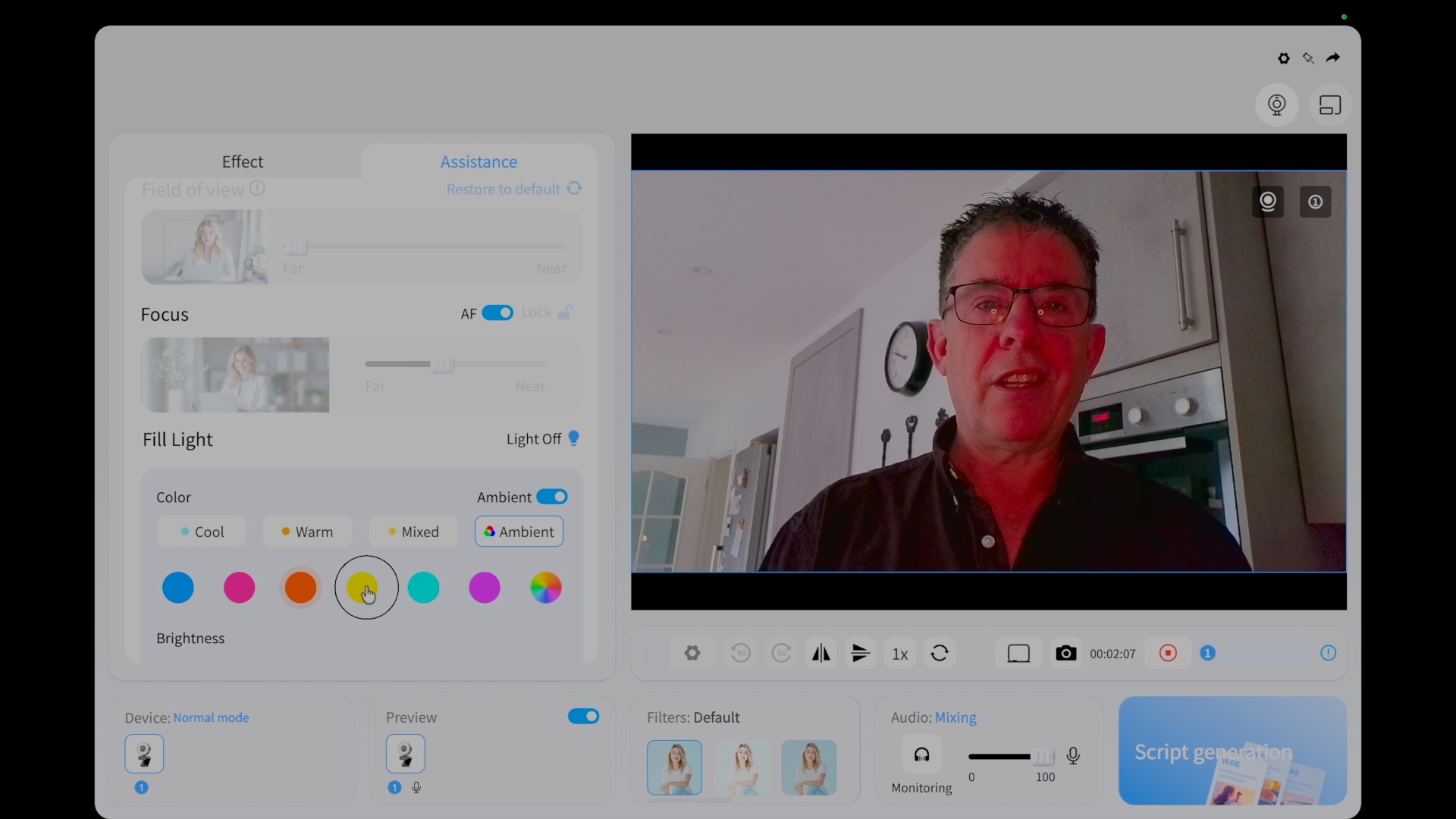
Task: Select the webcam icon under Preview
Action: [x=406, y=754]
